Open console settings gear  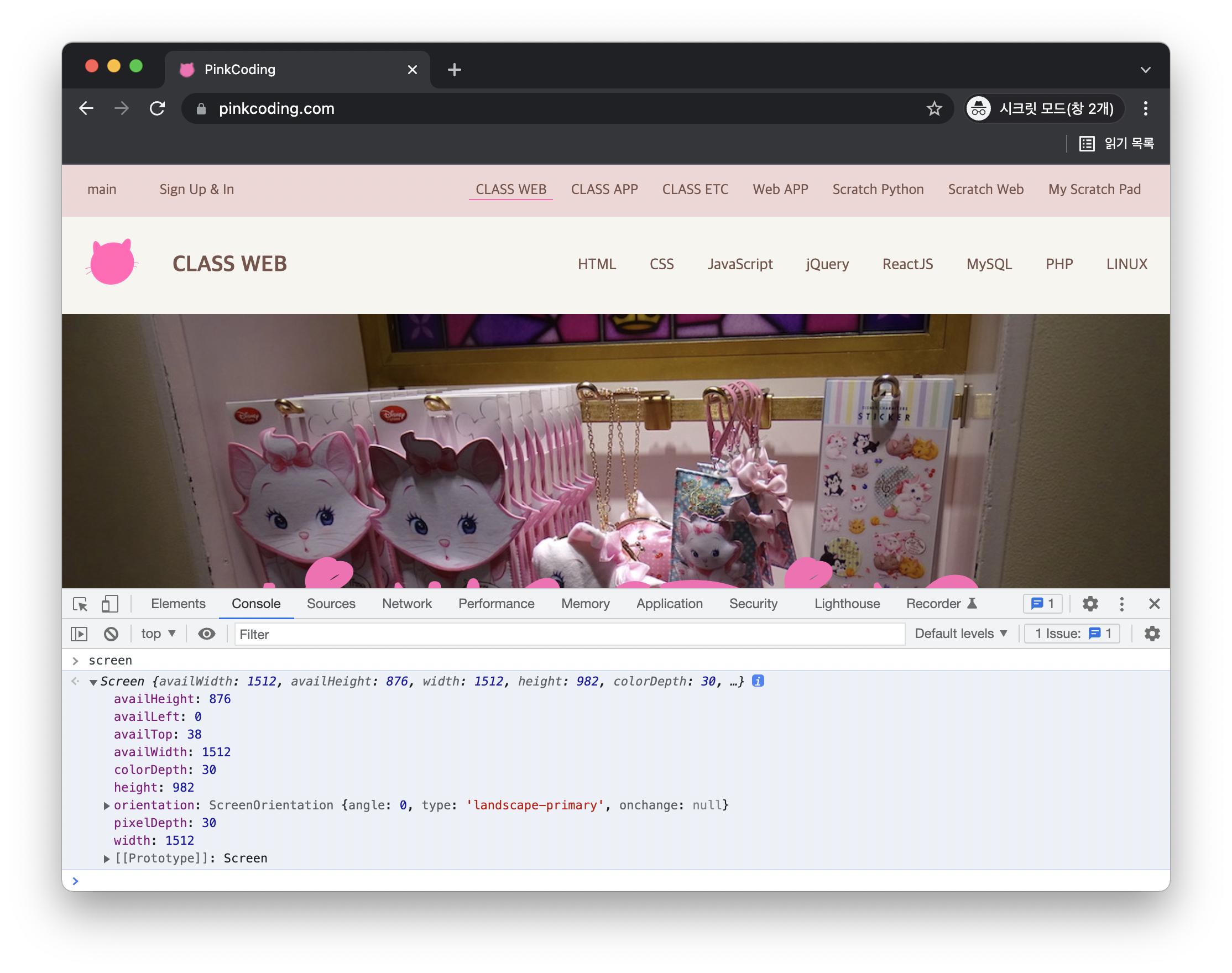click(1152, 634)
